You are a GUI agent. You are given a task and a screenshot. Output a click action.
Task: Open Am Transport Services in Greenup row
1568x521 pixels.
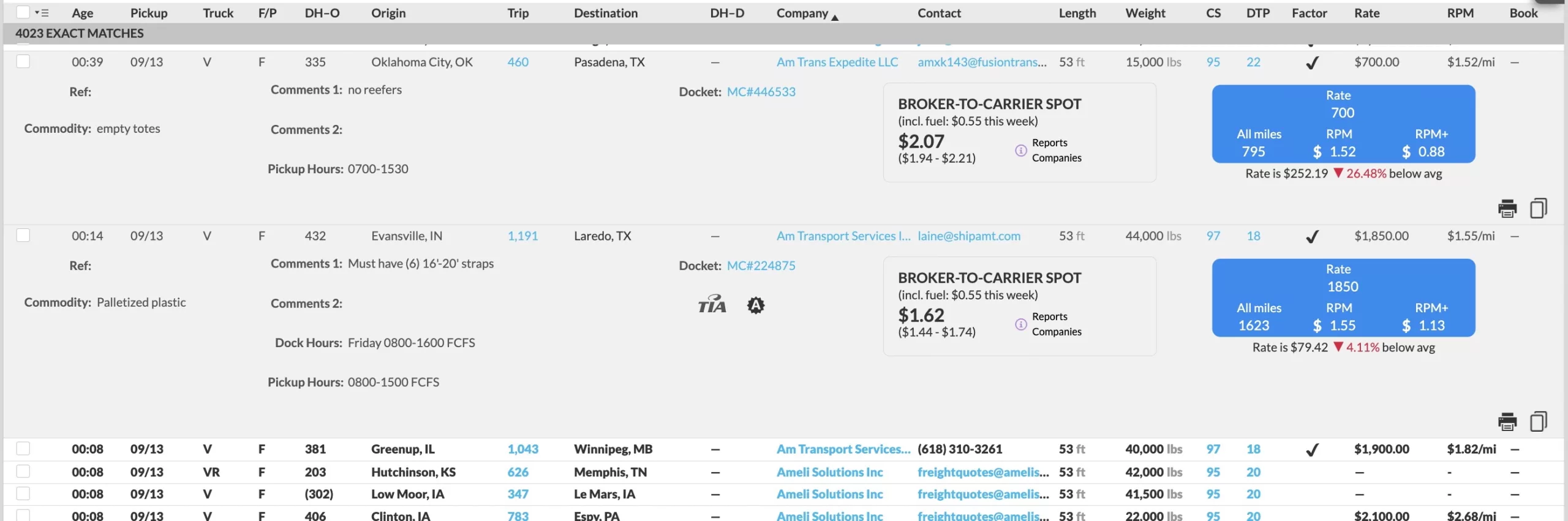click(x=843, y=449)
